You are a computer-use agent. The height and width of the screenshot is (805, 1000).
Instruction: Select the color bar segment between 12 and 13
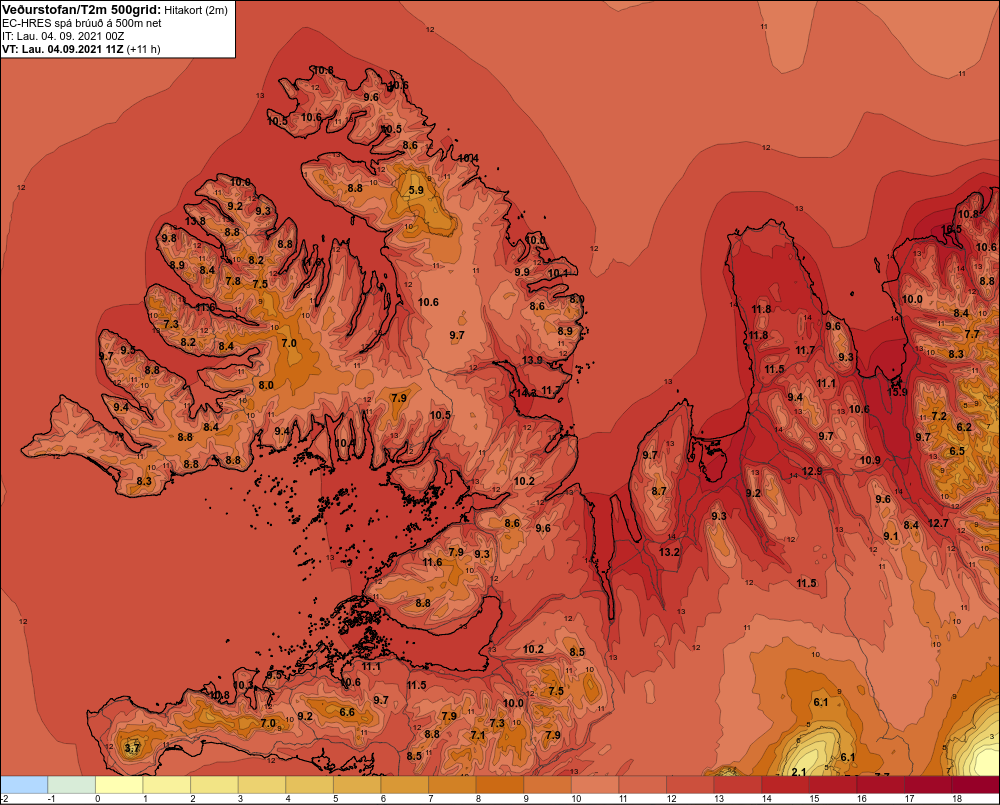tap(690, 785)
